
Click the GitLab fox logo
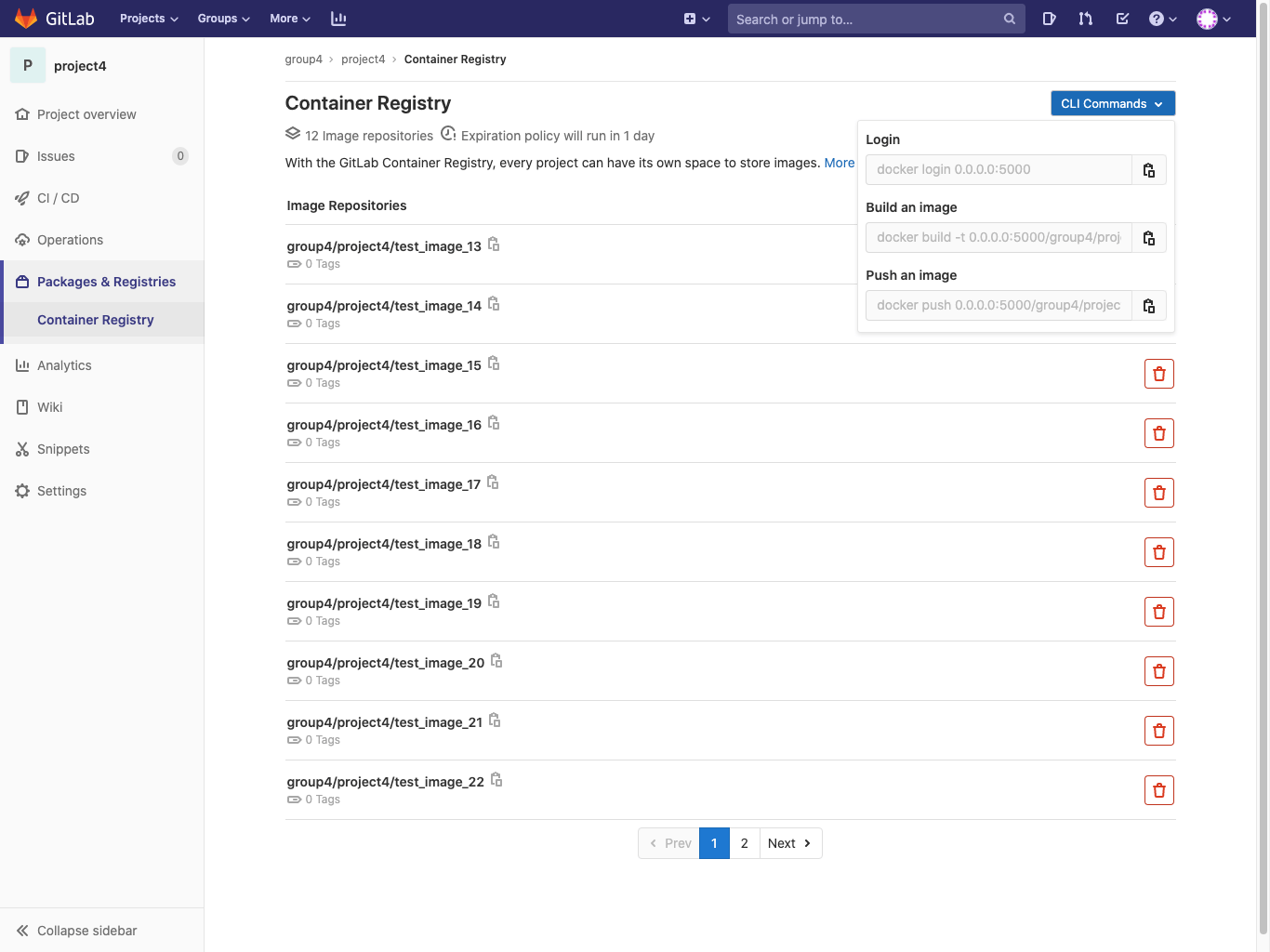coord(23,19)
